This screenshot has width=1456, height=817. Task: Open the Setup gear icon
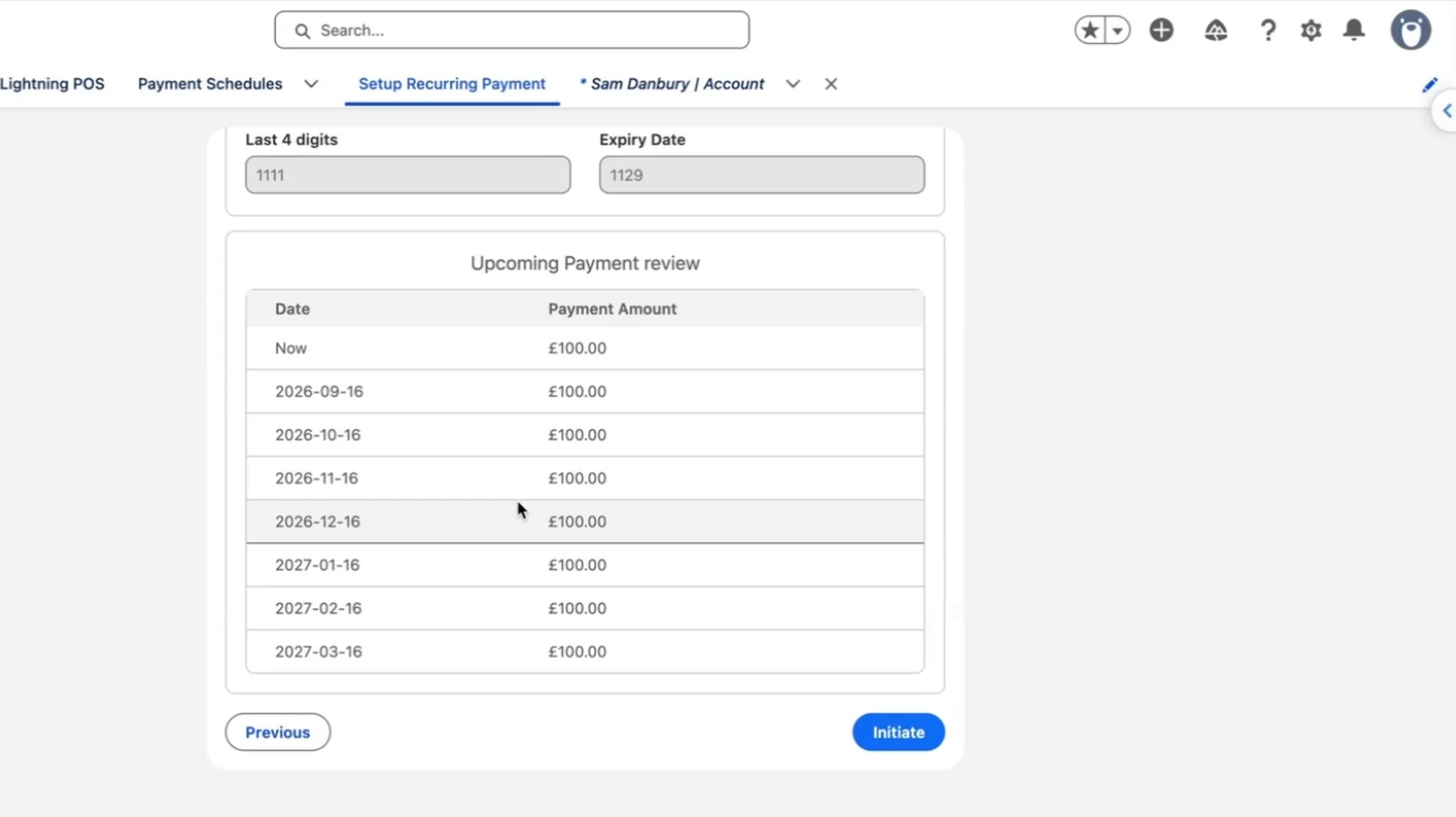[x=1311, y=30]
